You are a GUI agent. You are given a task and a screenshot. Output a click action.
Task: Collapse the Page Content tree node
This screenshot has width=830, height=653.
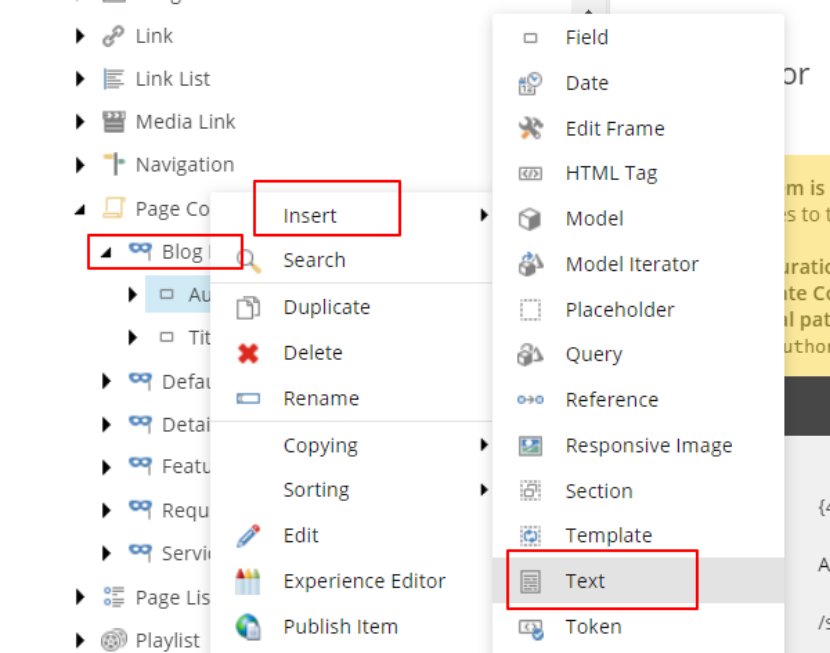pos(80,210)
